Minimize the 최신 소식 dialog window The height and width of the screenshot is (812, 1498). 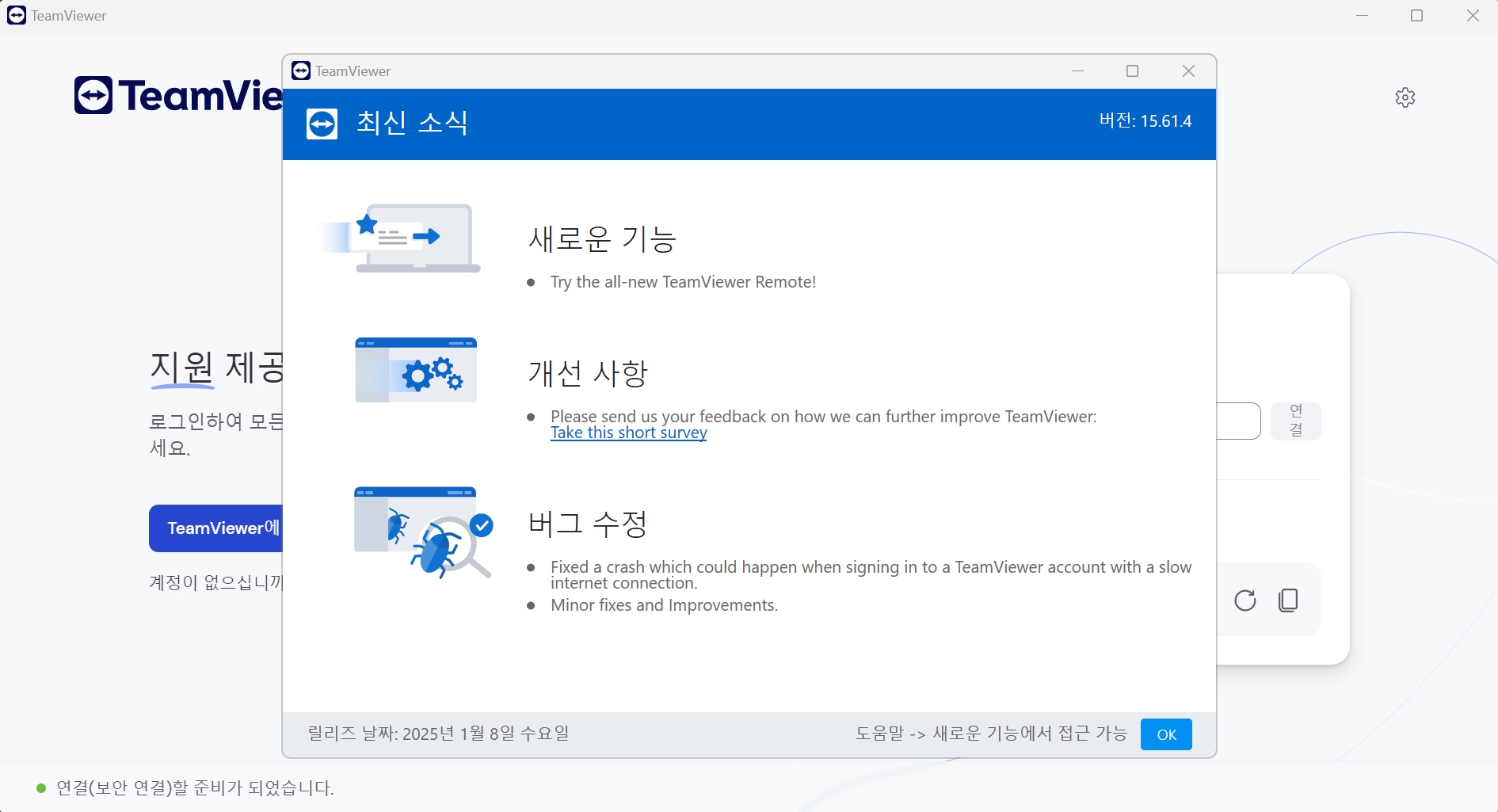(x=1077, y=71)
